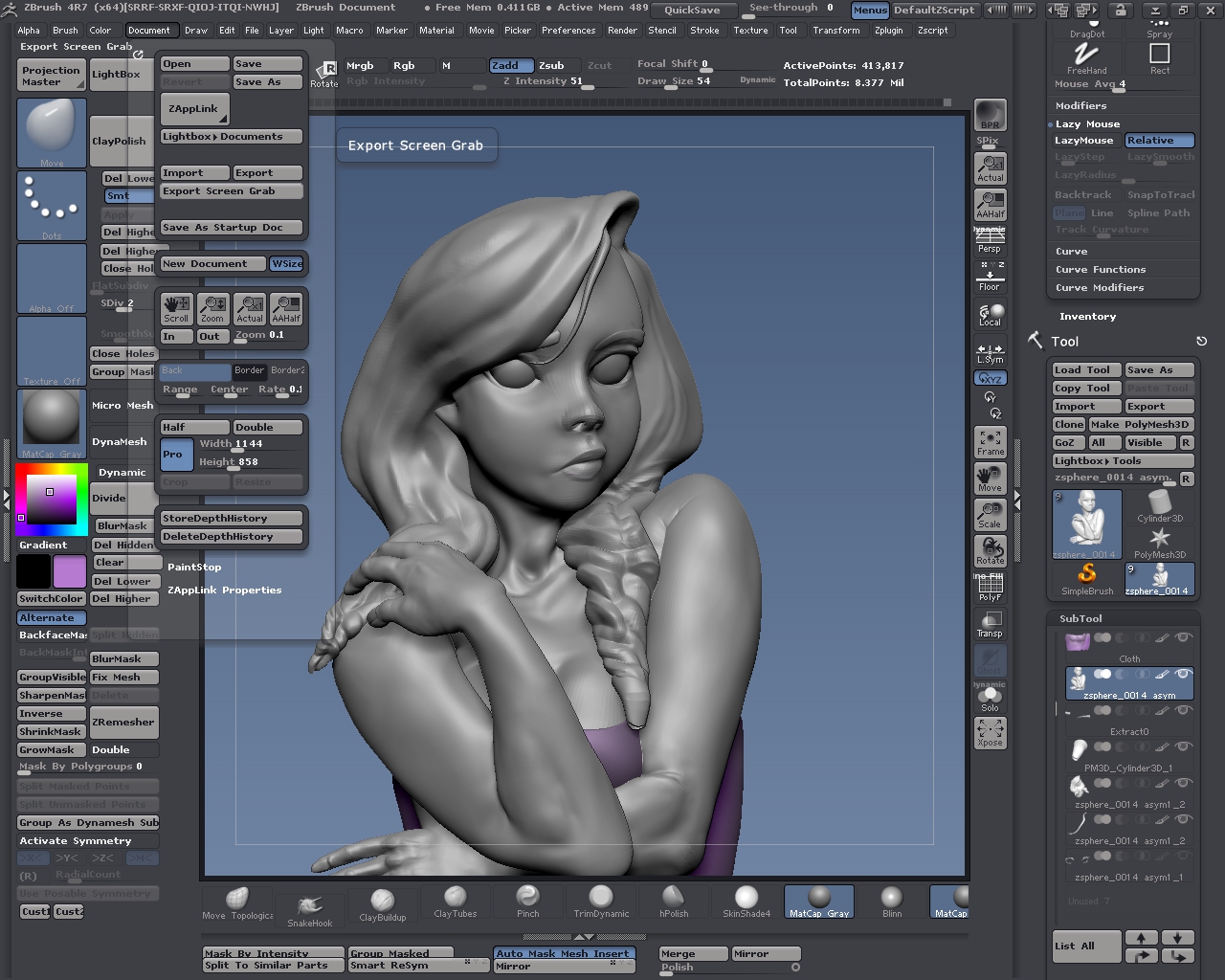Toggle the Floor grid icon
The width and height of the screenshot is (1225, 980).
pos(990,278)
